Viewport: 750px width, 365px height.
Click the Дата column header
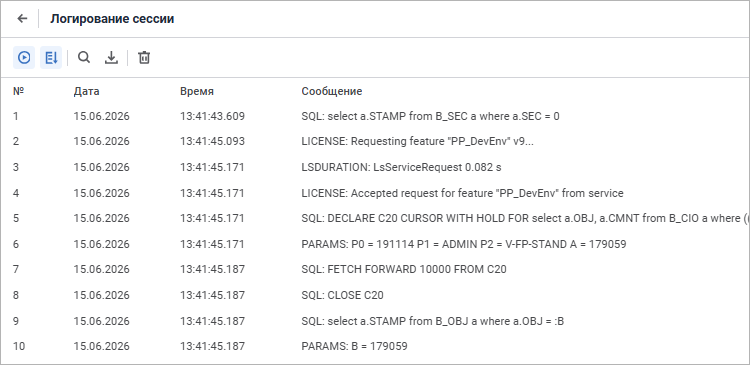pyautogui.click(x=87, y=91)
